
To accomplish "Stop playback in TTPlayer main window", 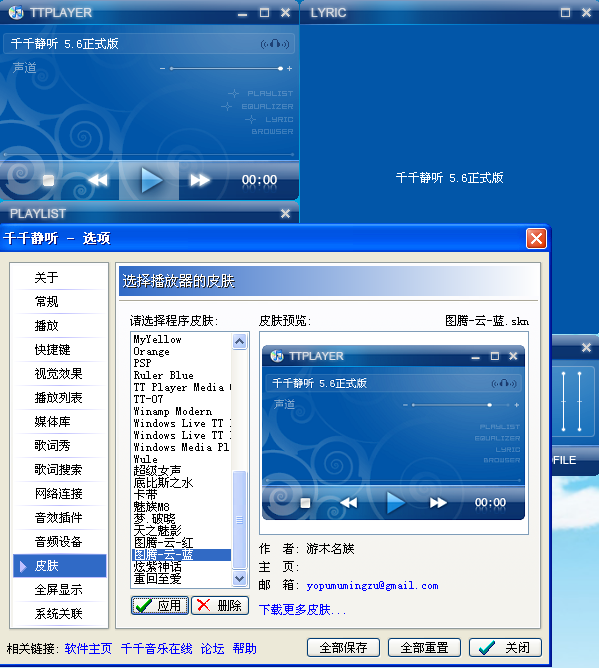I will coord(49,181).
